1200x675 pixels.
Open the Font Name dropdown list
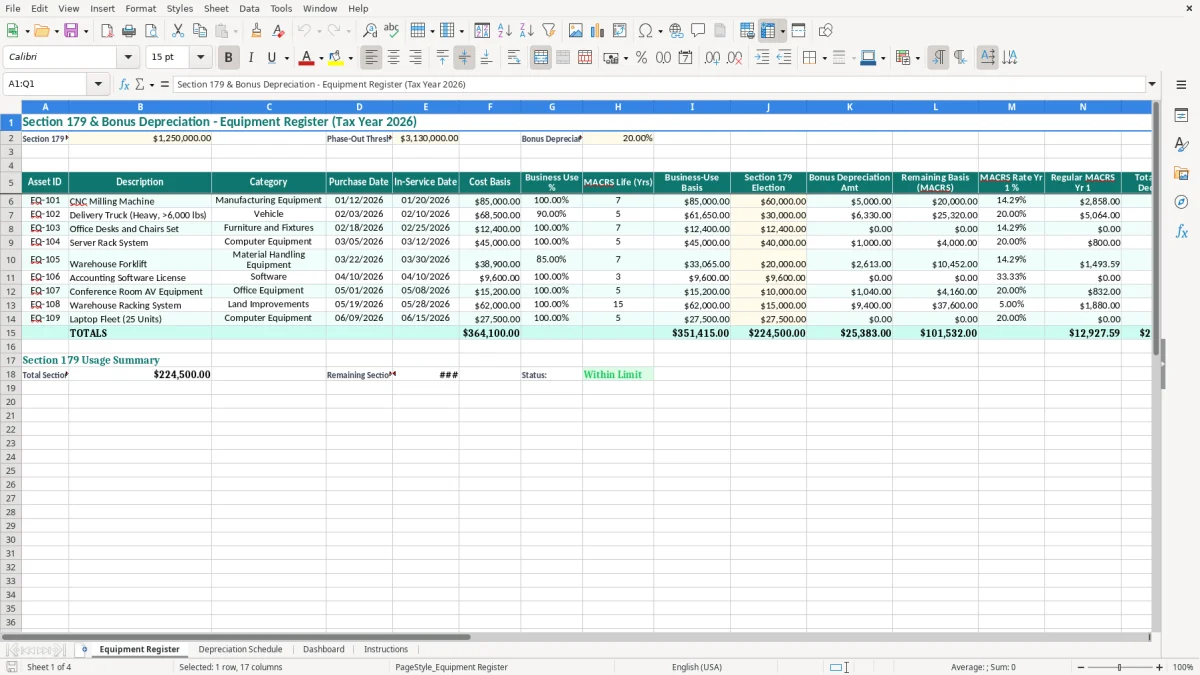pos(128,58)
